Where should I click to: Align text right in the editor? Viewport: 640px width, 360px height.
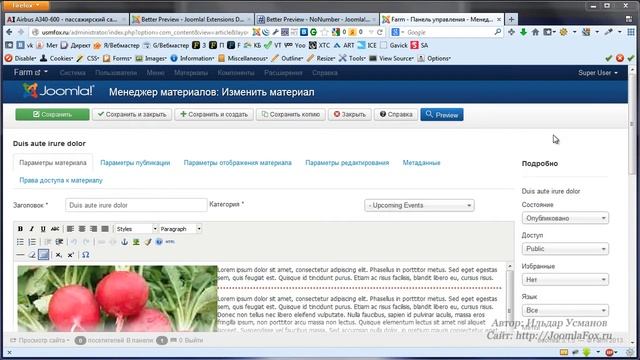pos(93,229)
